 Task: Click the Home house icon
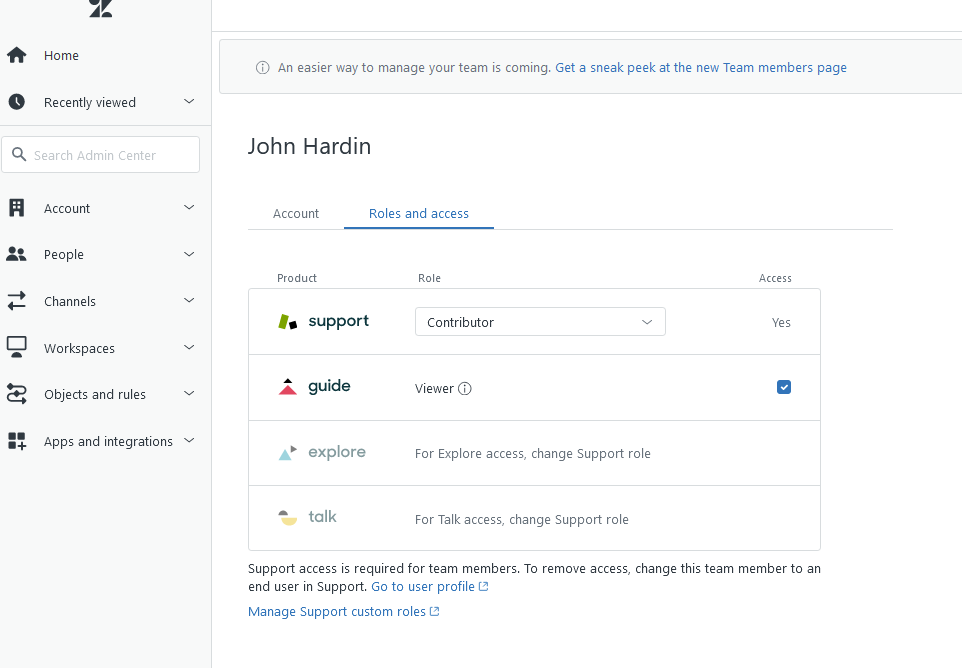(17, 55)
